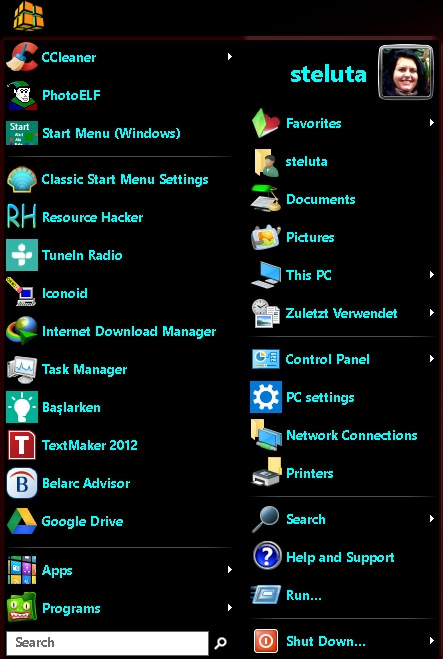The height and width of the screenshot is (659, 443).
Task: Click the PhotoELF text label
Action: coord(71,95)
